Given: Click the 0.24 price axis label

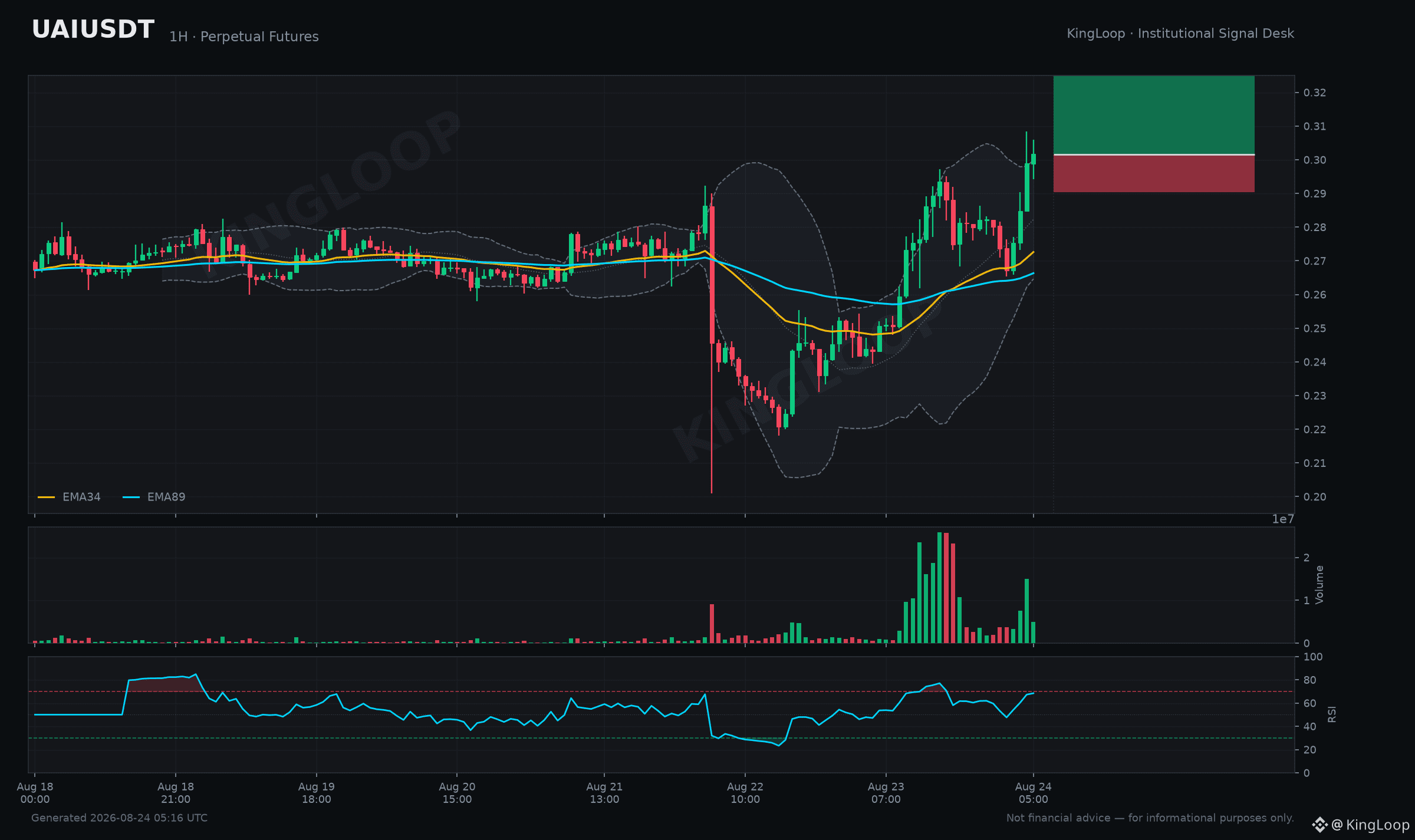Looking at the screenshot, I should click(1315, 362).
